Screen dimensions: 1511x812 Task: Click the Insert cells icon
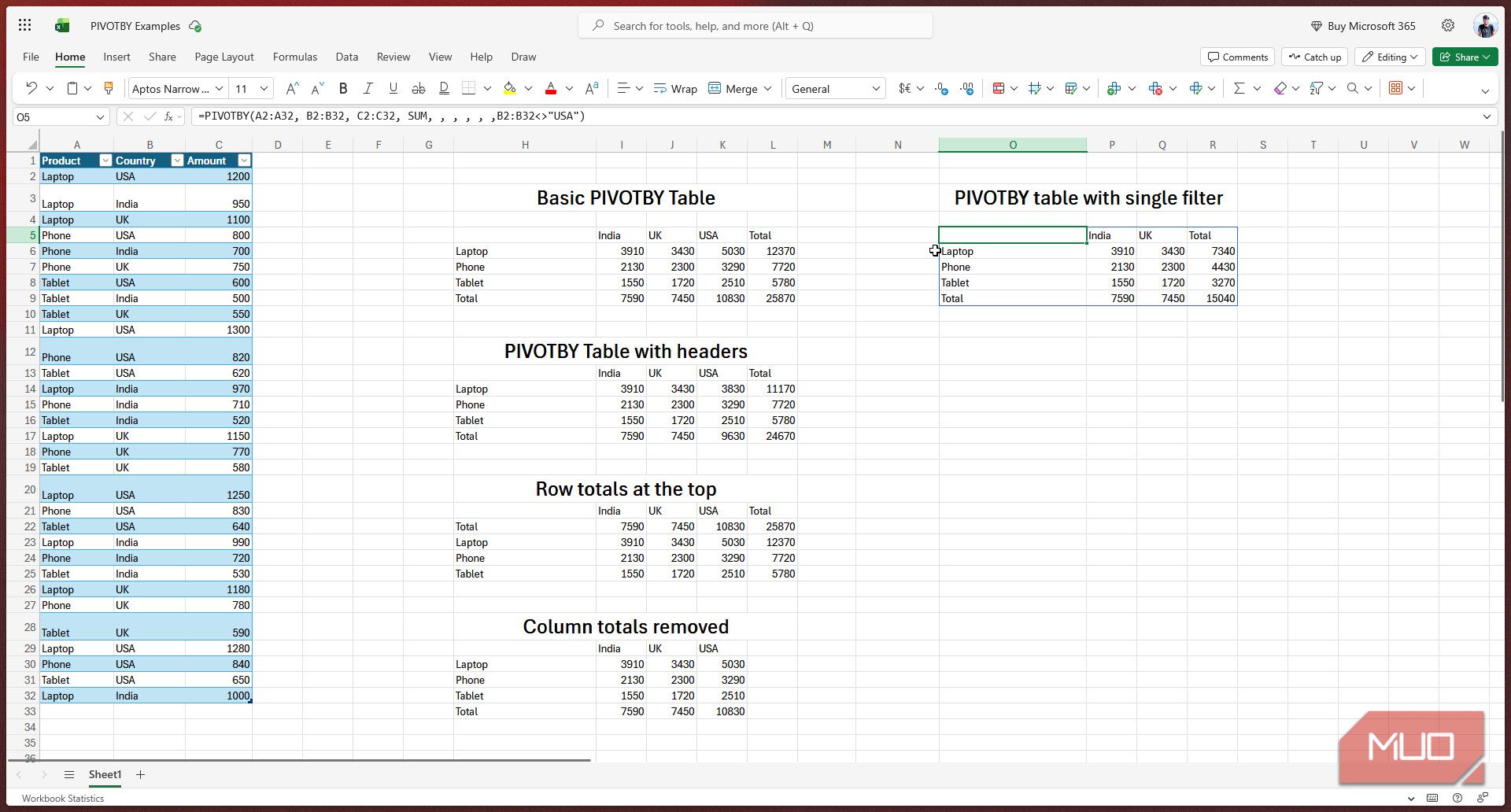click(1114, 88)
